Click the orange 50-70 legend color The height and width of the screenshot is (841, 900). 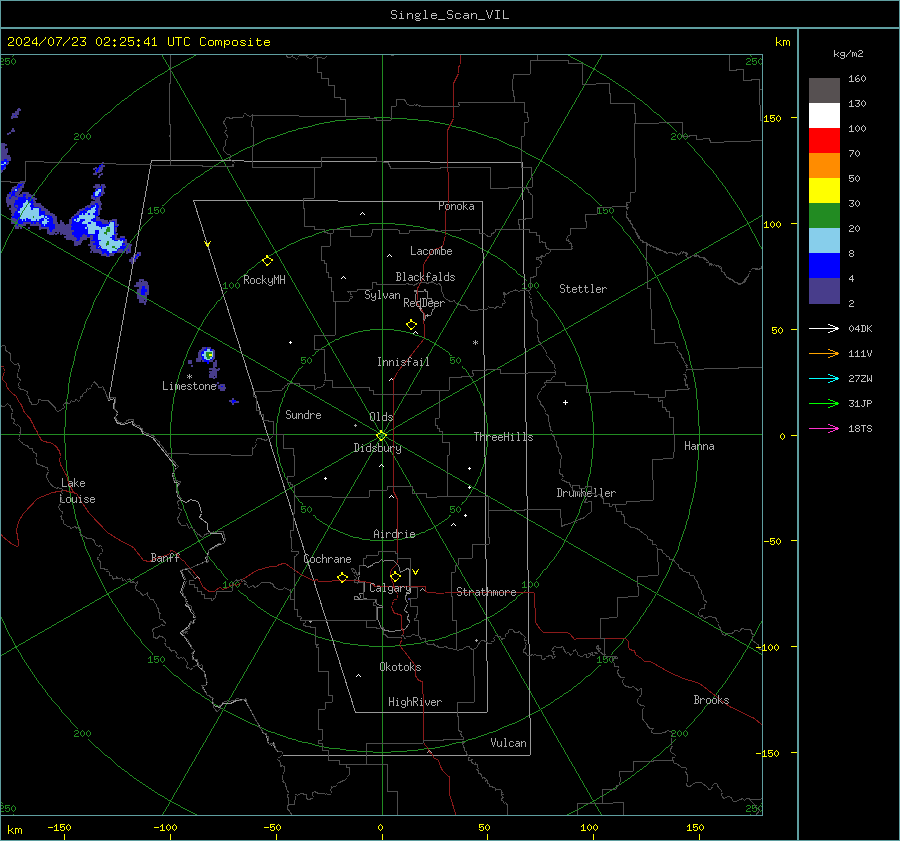824,166
